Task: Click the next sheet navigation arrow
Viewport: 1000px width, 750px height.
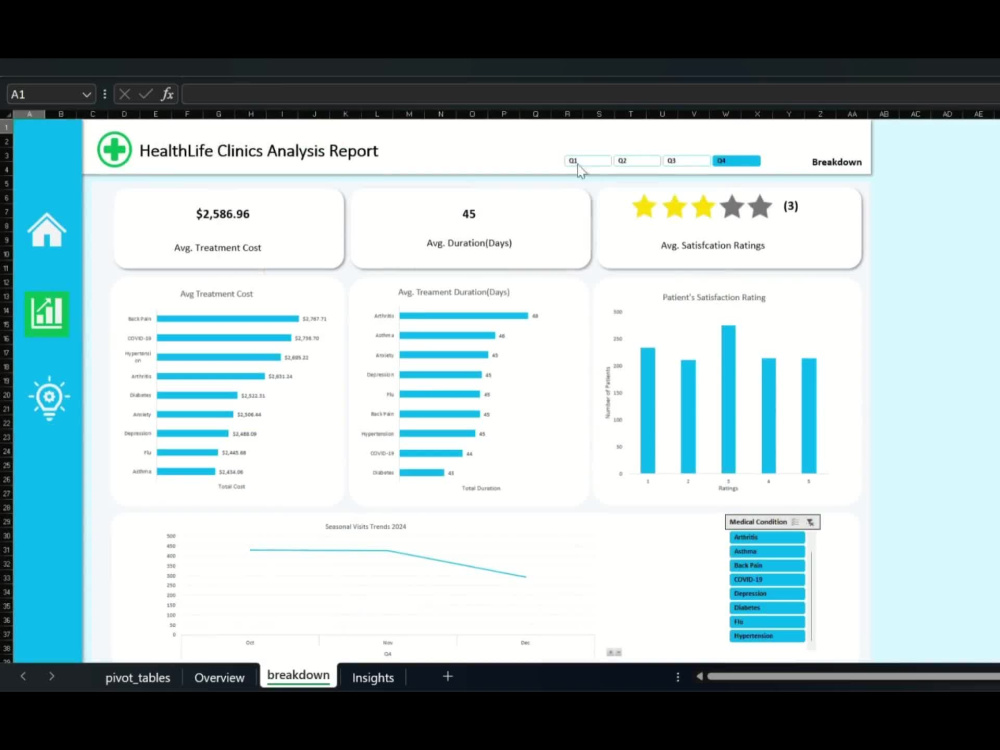Action: pyautogui.click(x=52, y=677)
